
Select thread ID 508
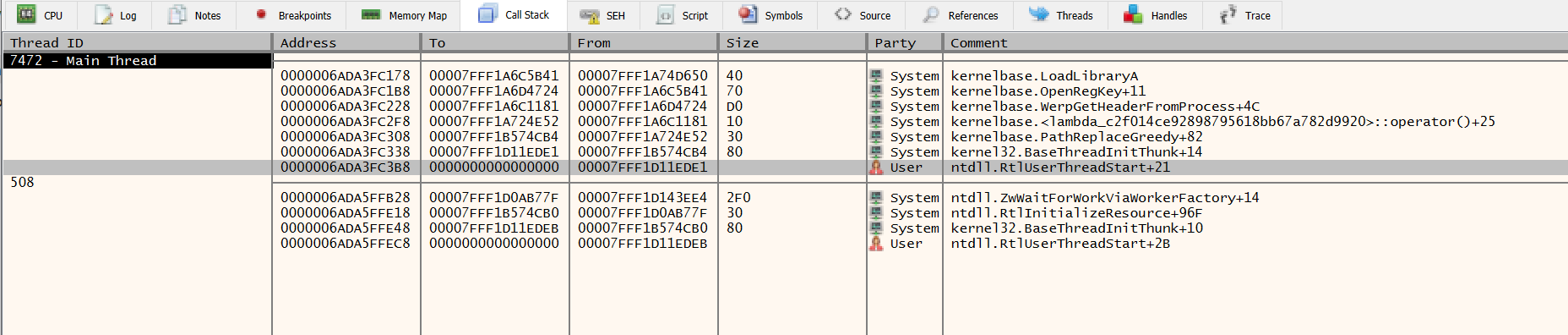click(x=22, y=183)
